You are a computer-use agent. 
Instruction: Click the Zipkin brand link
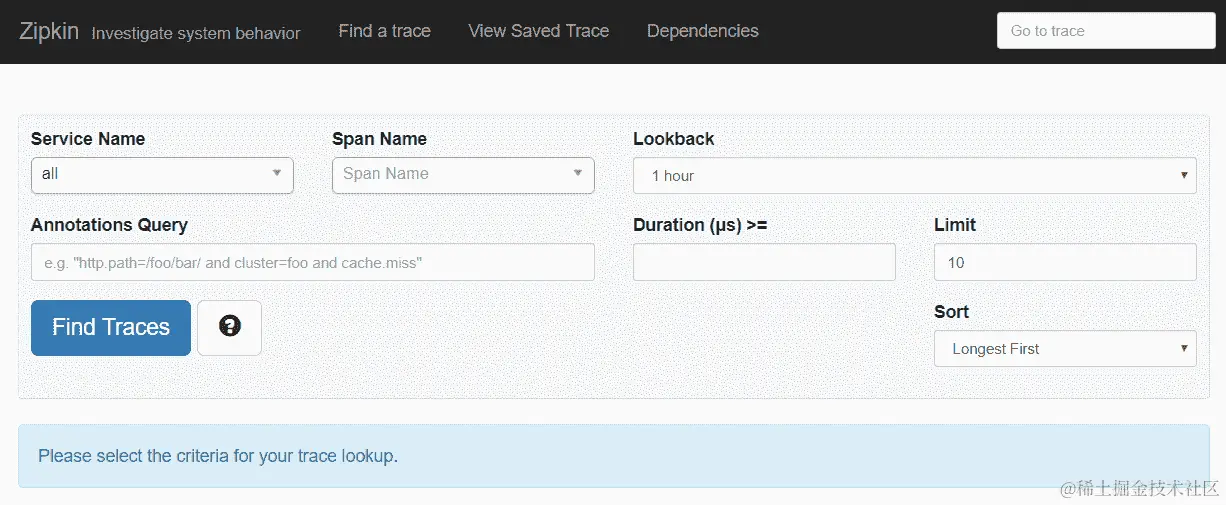pyautogui.click(x=48, y=31)
